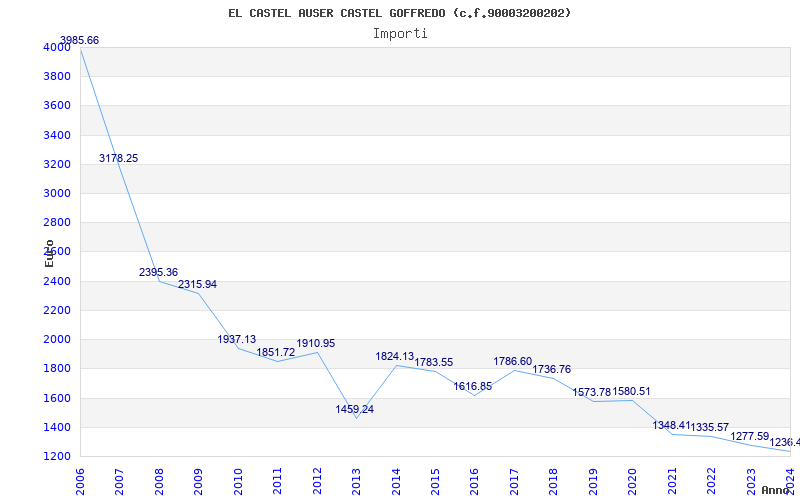
Task: Click the 3800 y-axis tick label
Action: click(58, 77)
